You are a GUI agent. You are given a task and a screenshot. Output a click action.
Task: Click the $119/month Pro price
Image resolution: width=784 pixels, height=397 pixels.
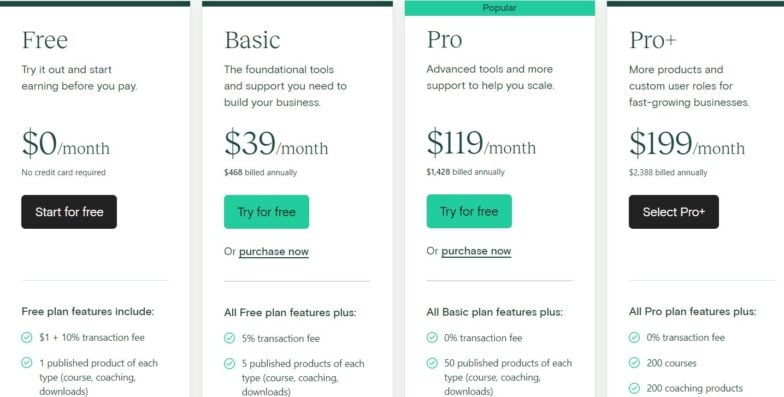(481, 143)
